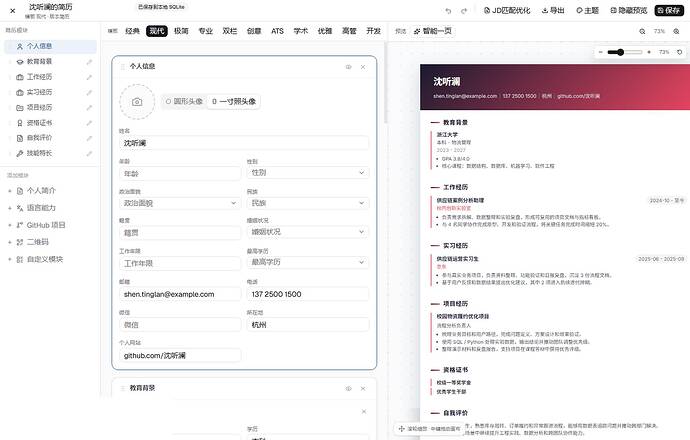Remove 教育背景 card with its X button
This screenshot has height=440, width=690.
point(363,389)
